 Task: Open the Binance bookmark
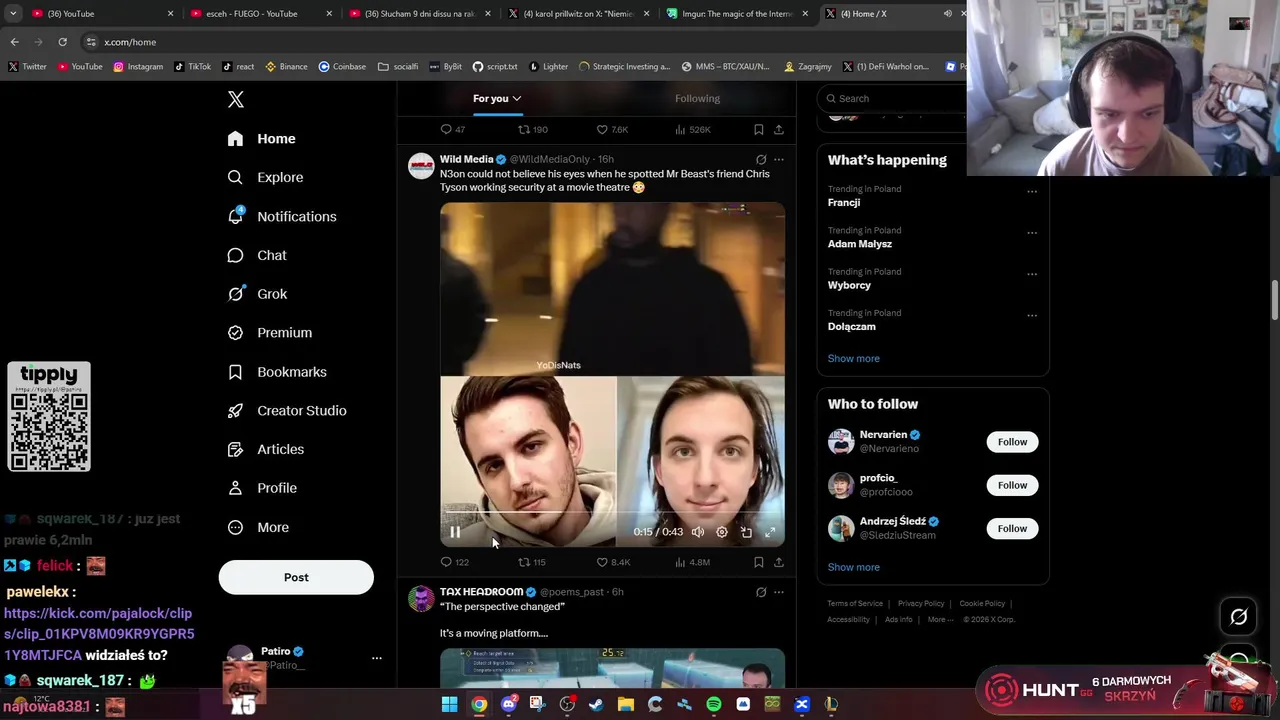tap(285, 67)
